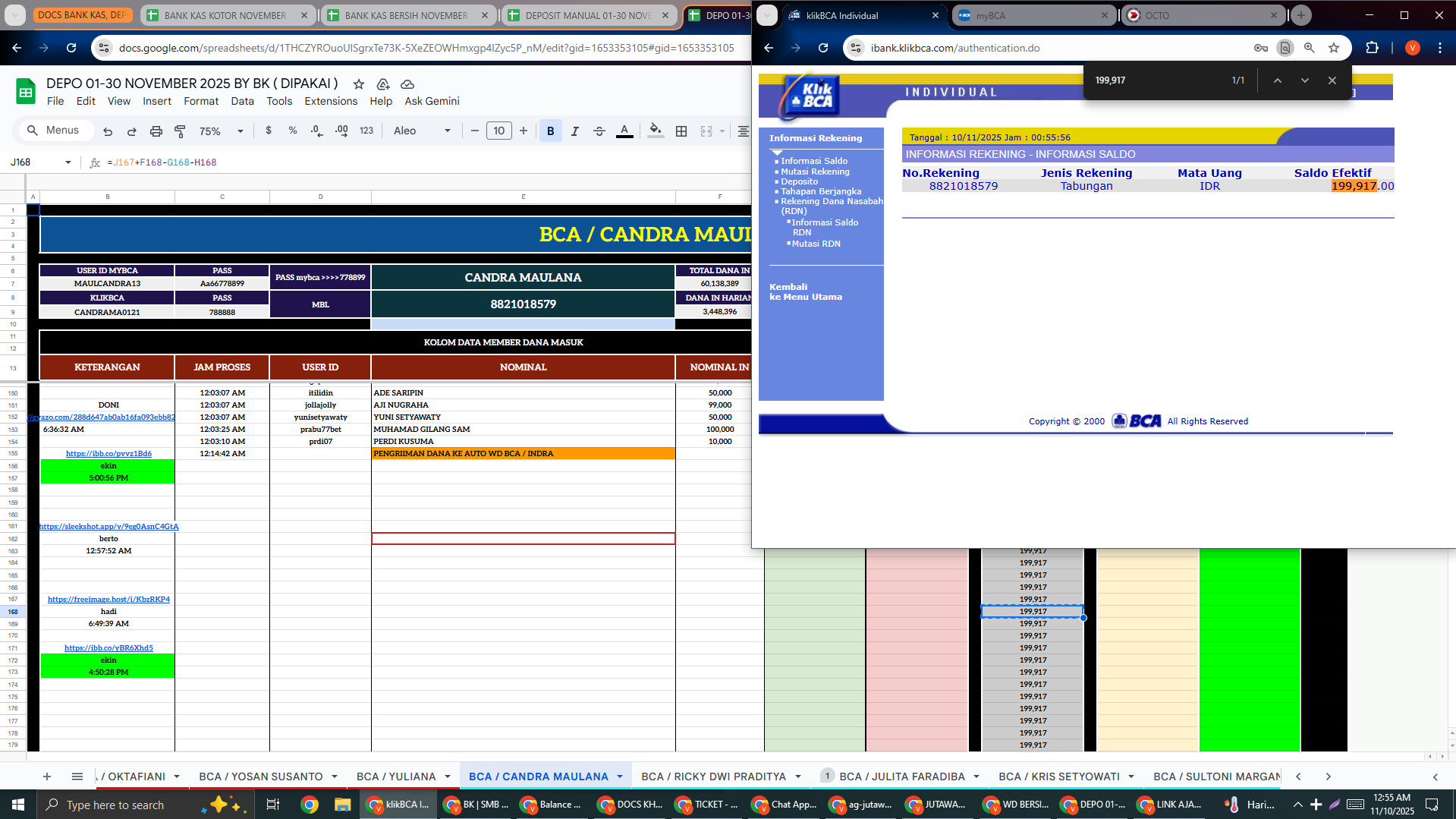Close the find-in-page bar
The width and height of the screenshot is (1456, 819).
point(1332,80)
